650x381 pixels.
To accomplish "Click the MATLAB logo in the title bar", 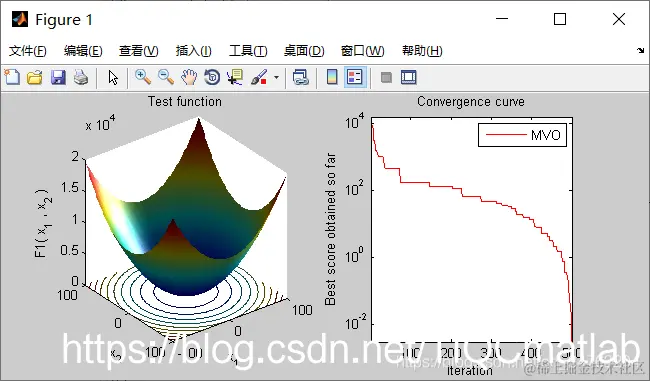I will 20,19.
